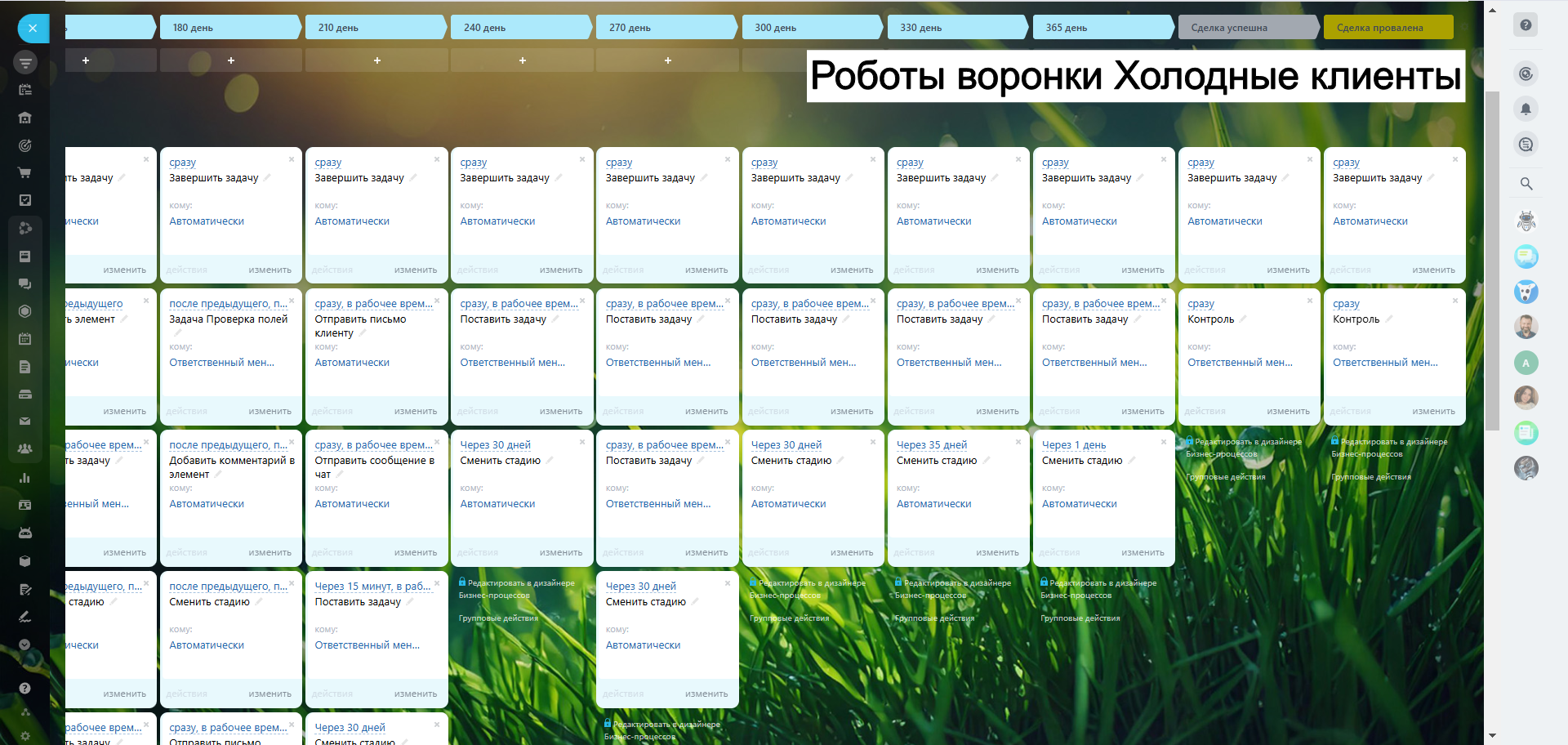
Task: Add a robot with plus under 210 день
Action: [x=376, y=60]
